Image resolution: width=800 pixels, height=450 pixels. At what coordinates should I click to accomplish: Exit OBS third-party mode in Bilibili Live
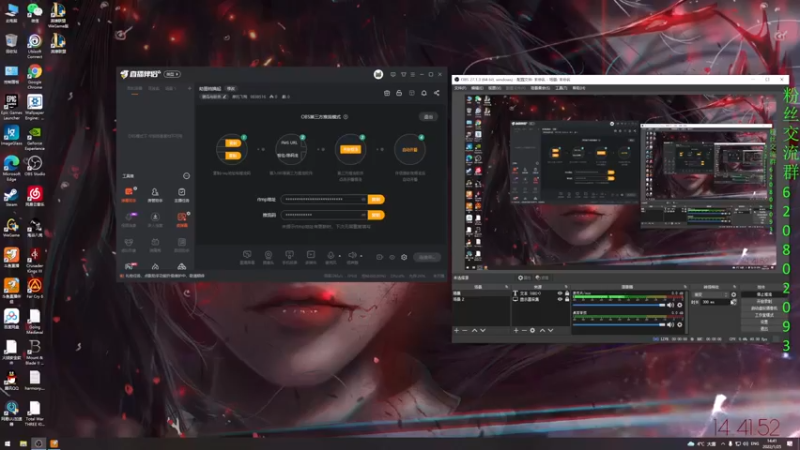pos(428,117)
